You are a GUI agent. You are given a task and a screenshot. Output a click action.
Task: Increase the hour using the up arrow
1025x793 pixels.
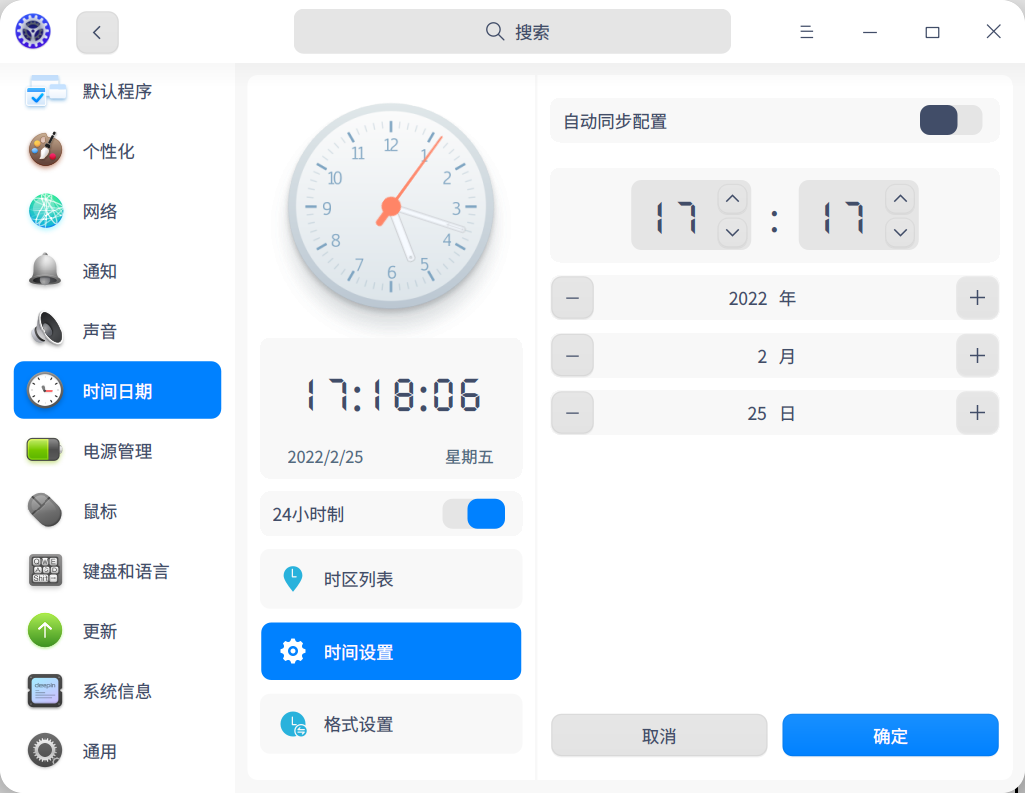pyautogui.click(x=731, y=199)
